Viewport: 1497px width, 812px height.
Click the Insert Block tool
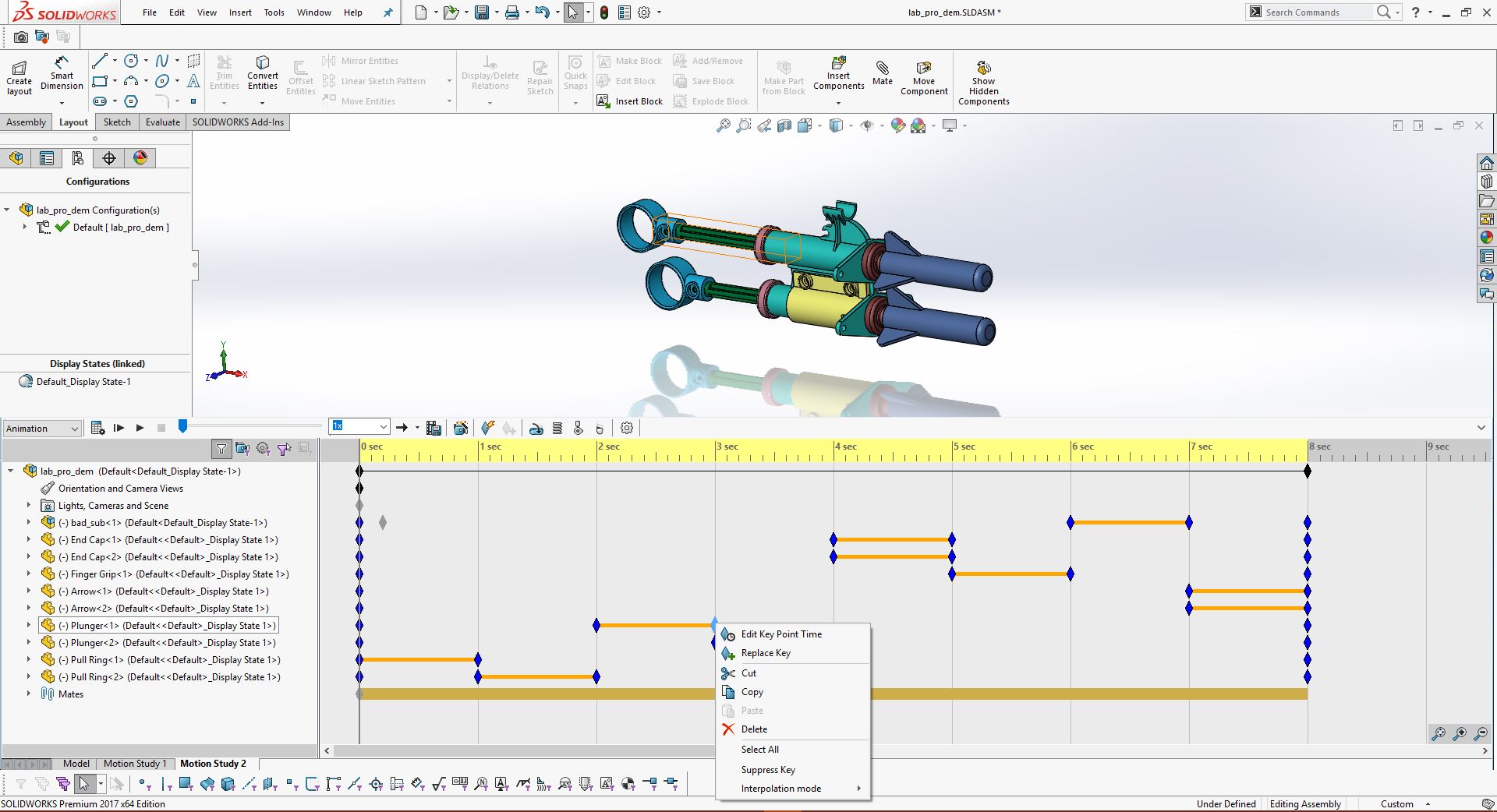630,101
